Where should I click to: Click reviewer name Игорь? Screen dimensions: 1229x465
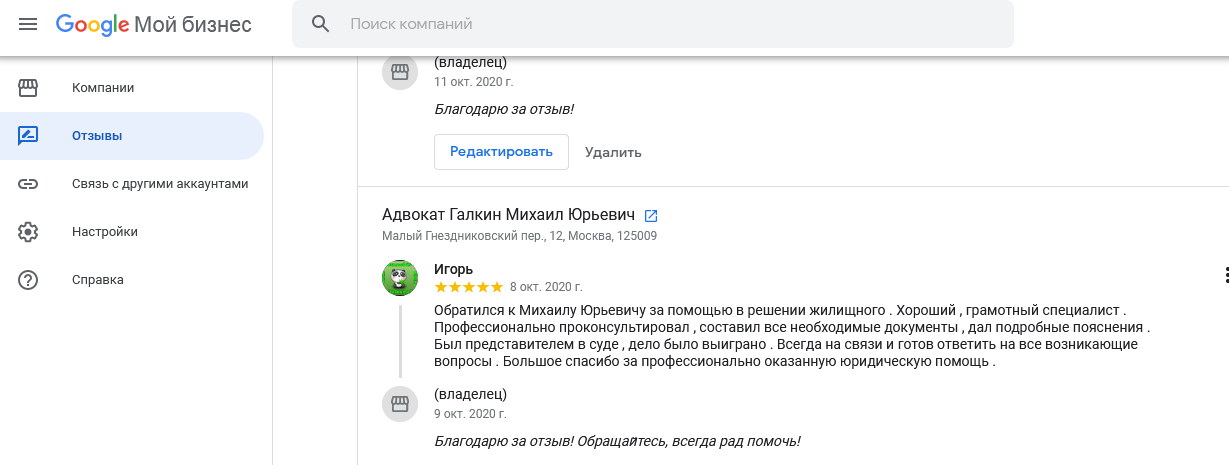click(454, 269)
